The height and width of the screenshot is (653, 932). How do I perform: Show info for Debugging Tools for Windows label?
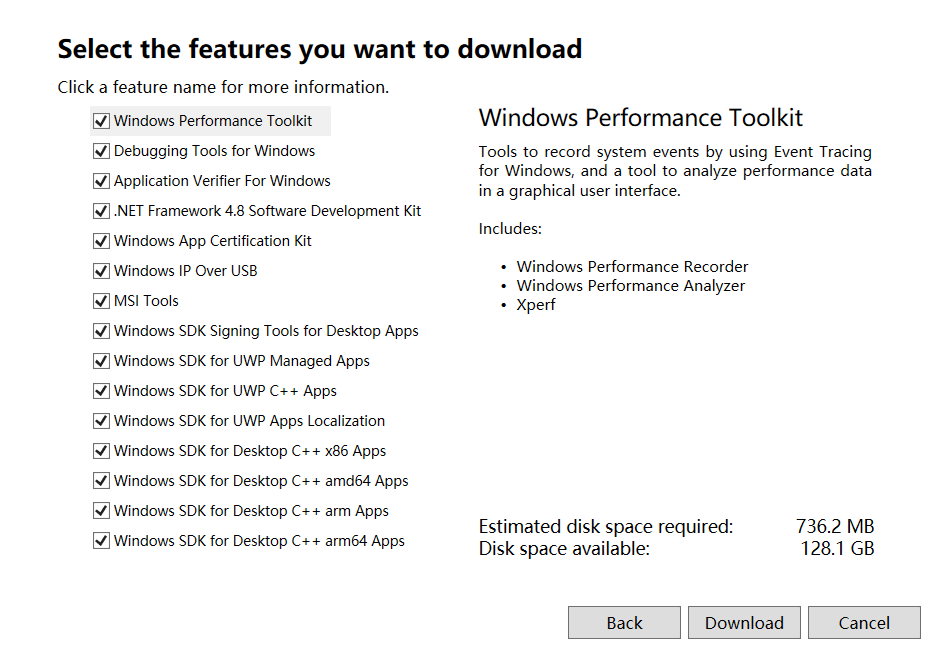point(214,151)
